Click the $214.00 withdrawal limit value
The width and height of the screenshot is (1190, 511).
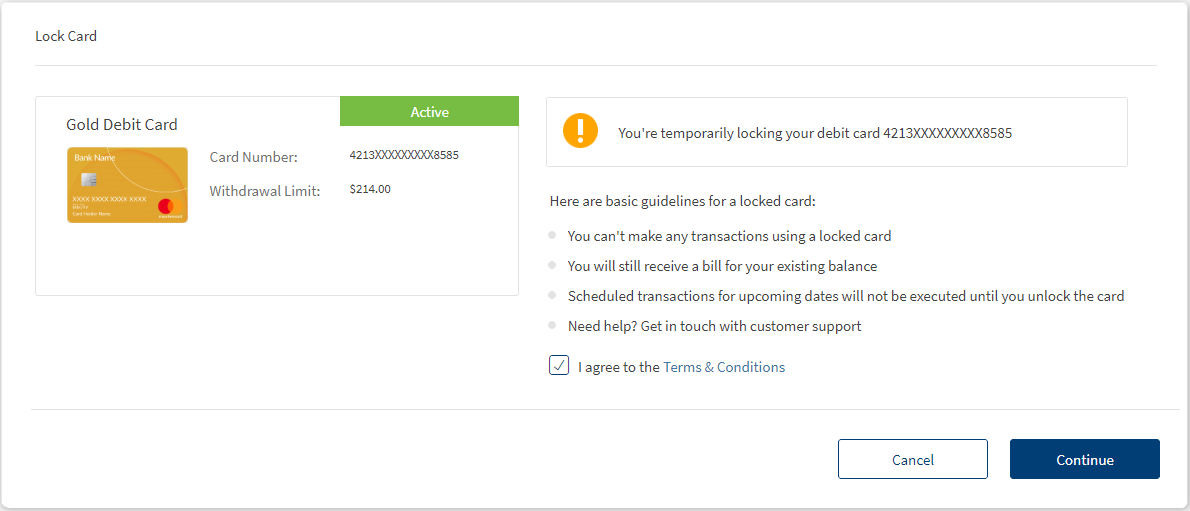point(370,188)
